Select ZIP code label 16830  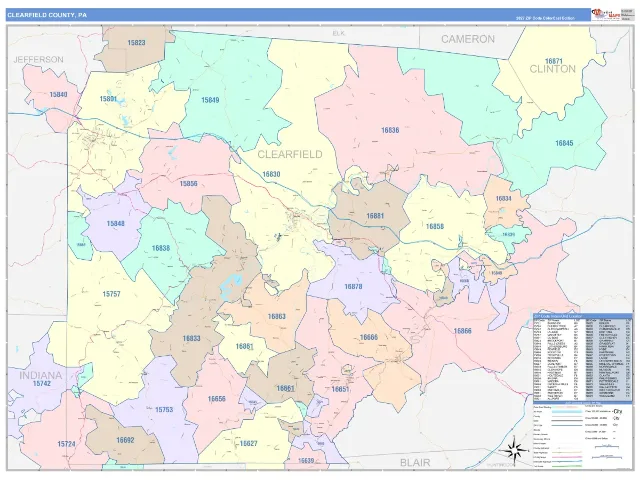pyautogui.click(x=271, y=174)
